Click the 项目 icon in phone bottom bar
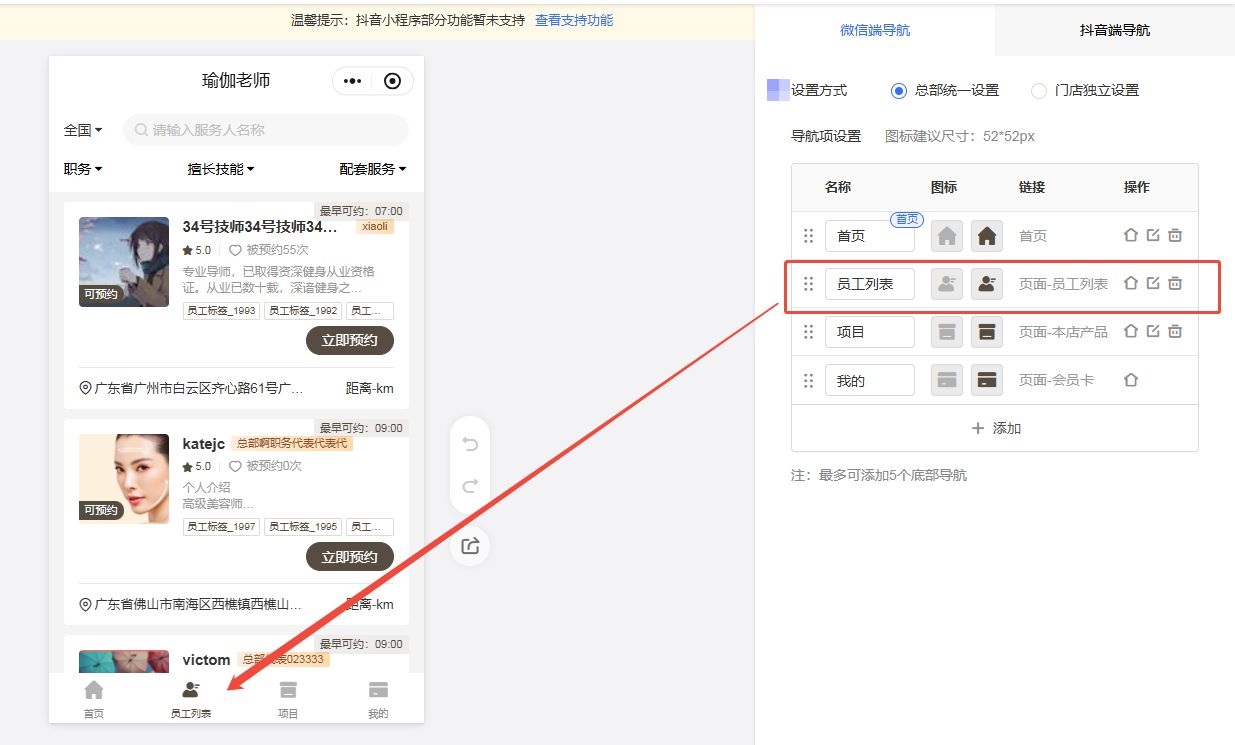The width and height of the screenshot is (1235, 745). click(288, 690)
